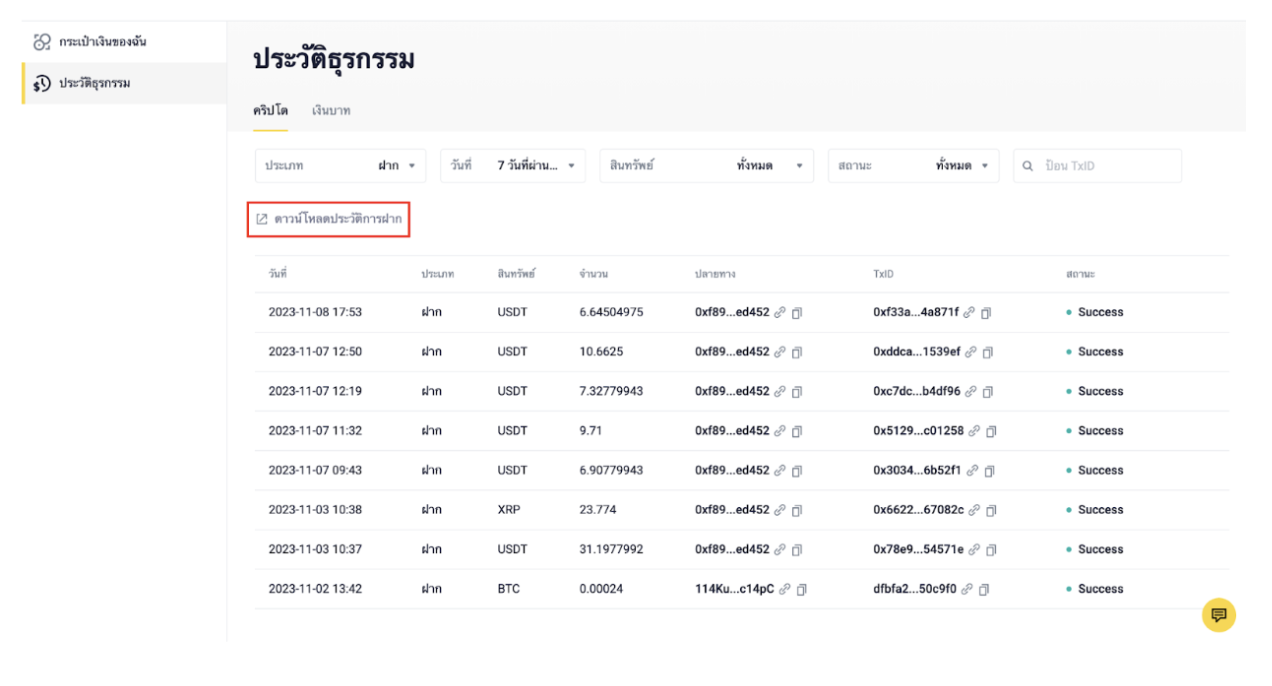Expand the สถานะ status dropdown
The height and width of the screenshot is (686, 1272).
(x=912, y=166)
